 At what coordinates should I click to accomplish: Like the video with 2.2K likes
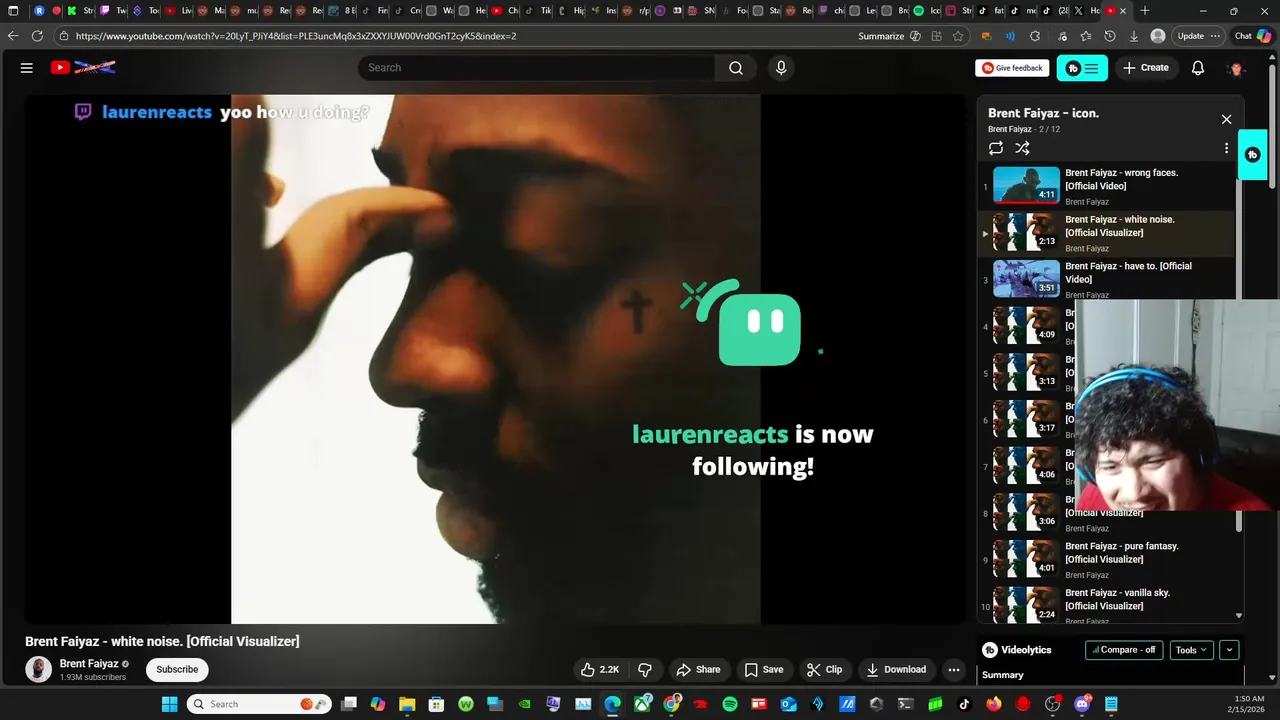point(600,670)
